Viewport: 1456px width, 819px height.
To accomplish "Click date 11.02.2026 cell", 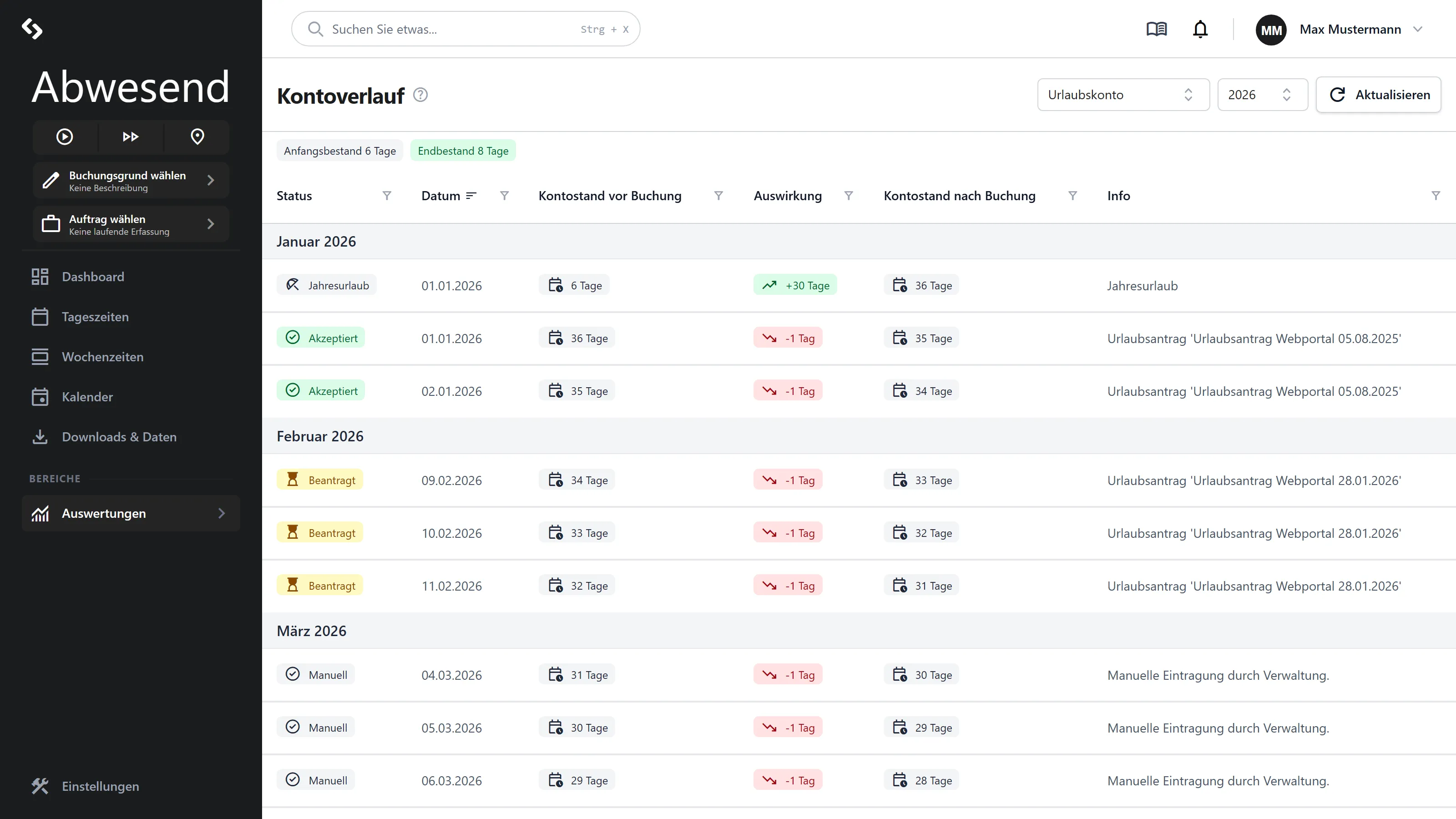I will coord(452,586).
